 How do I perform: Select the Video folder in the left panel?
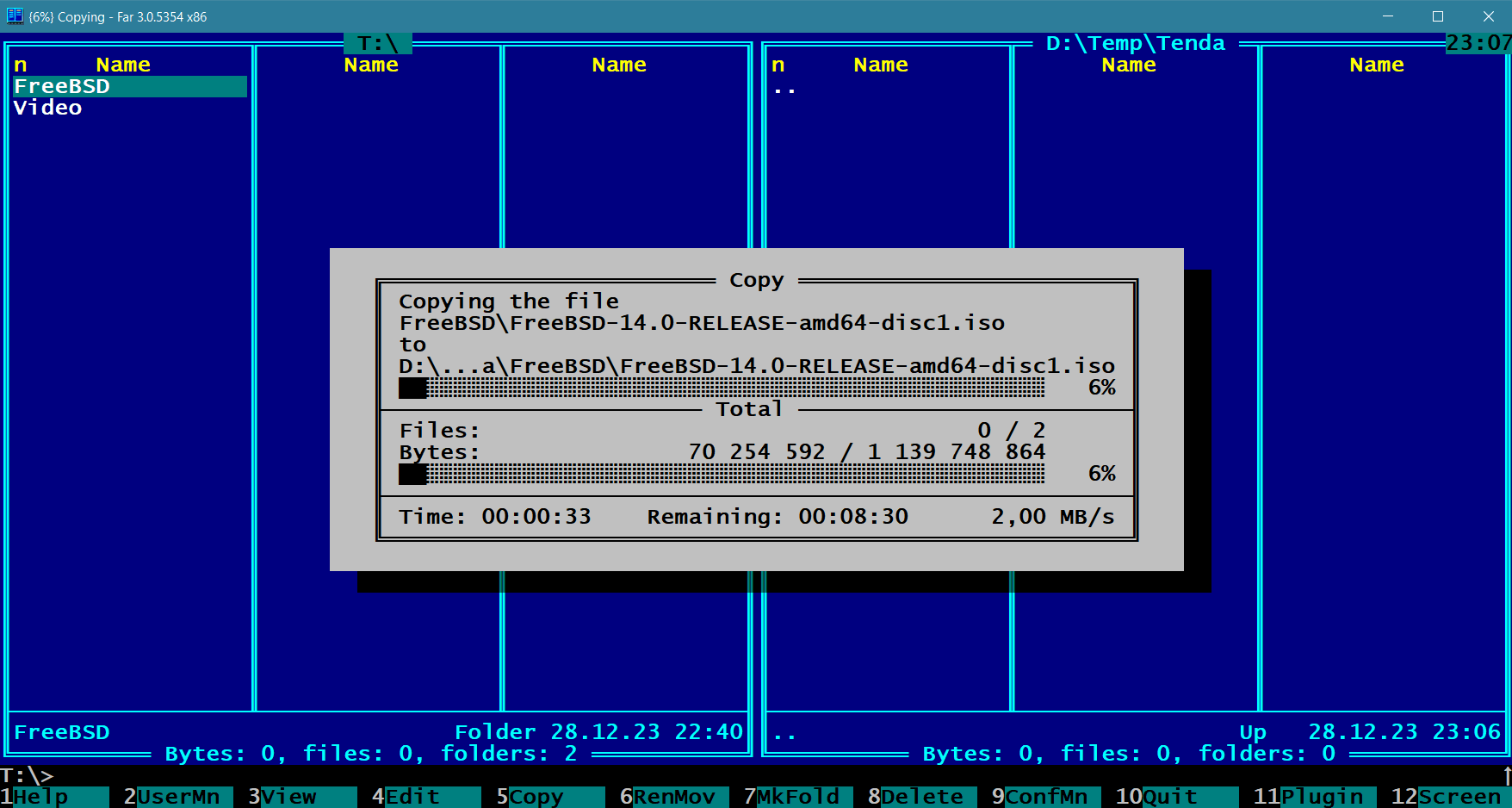tap(48, 108)
